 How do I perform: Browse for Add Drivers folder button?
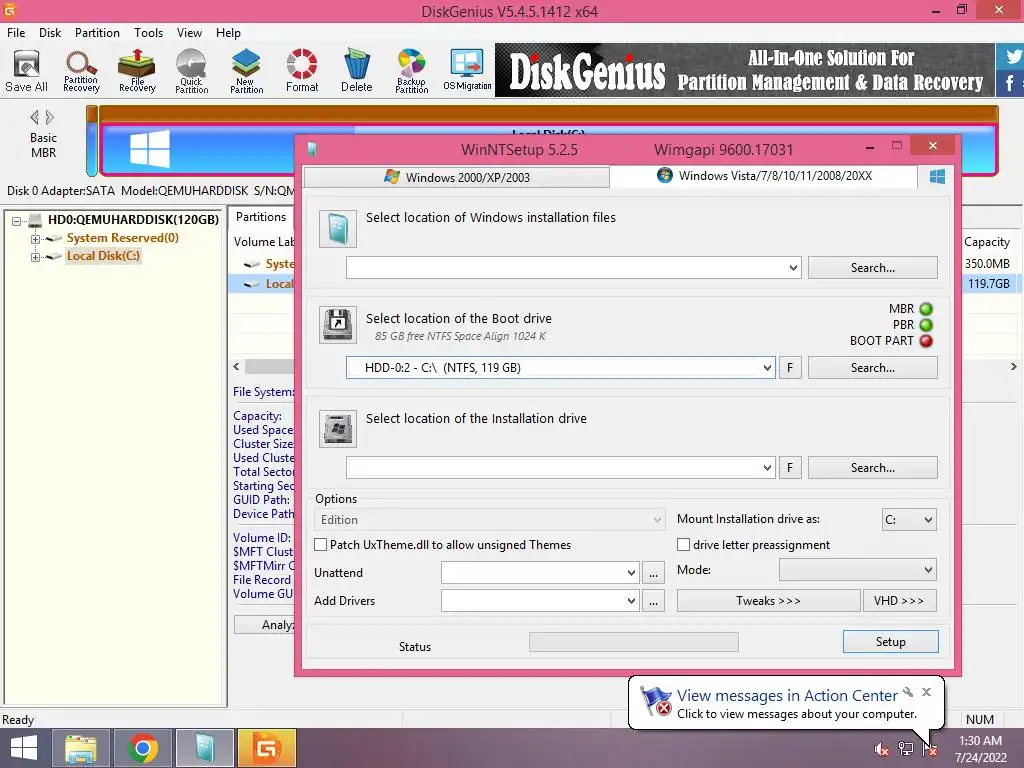pos(653,601)
